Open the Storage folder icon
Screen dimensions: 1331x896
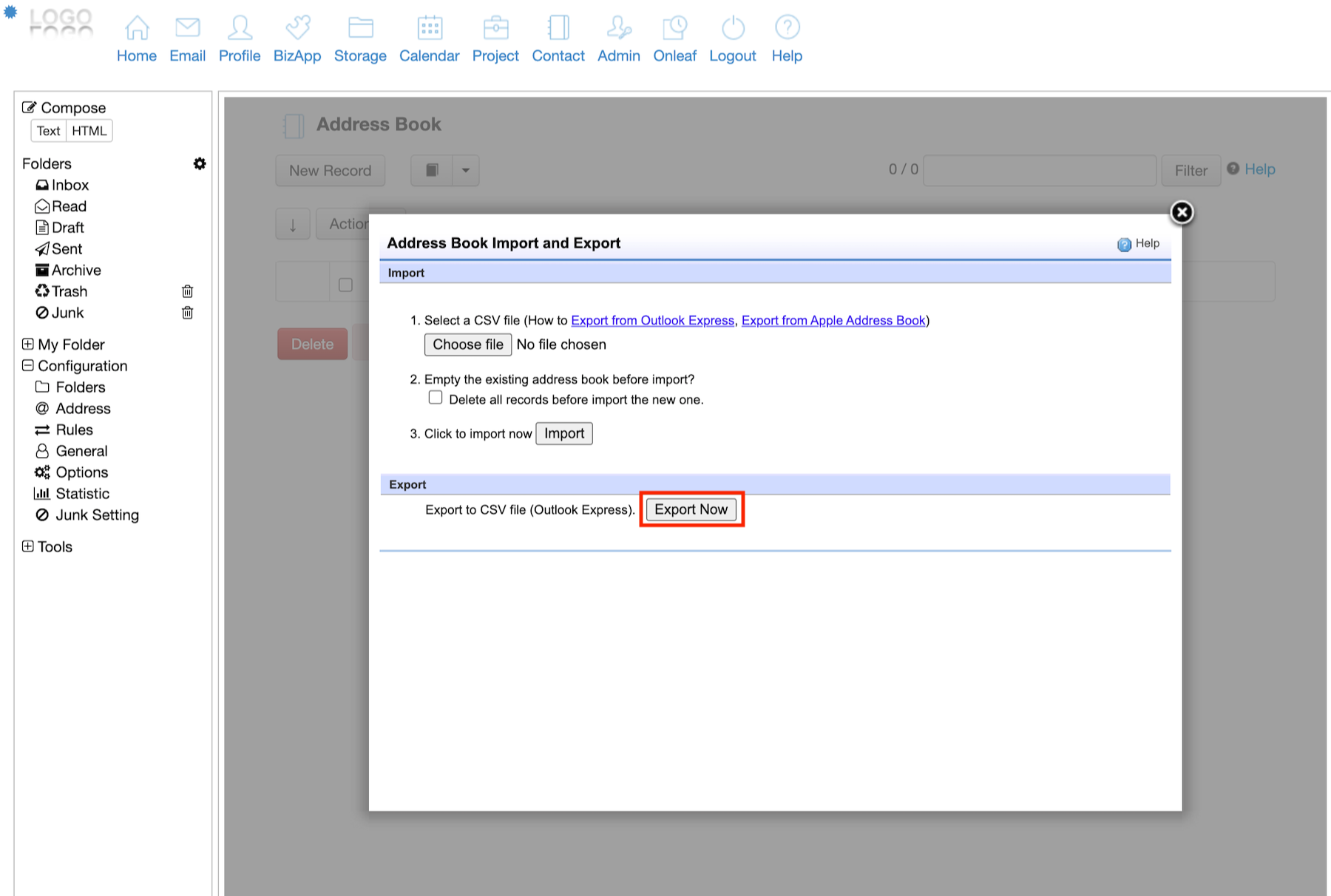(360, 28)
